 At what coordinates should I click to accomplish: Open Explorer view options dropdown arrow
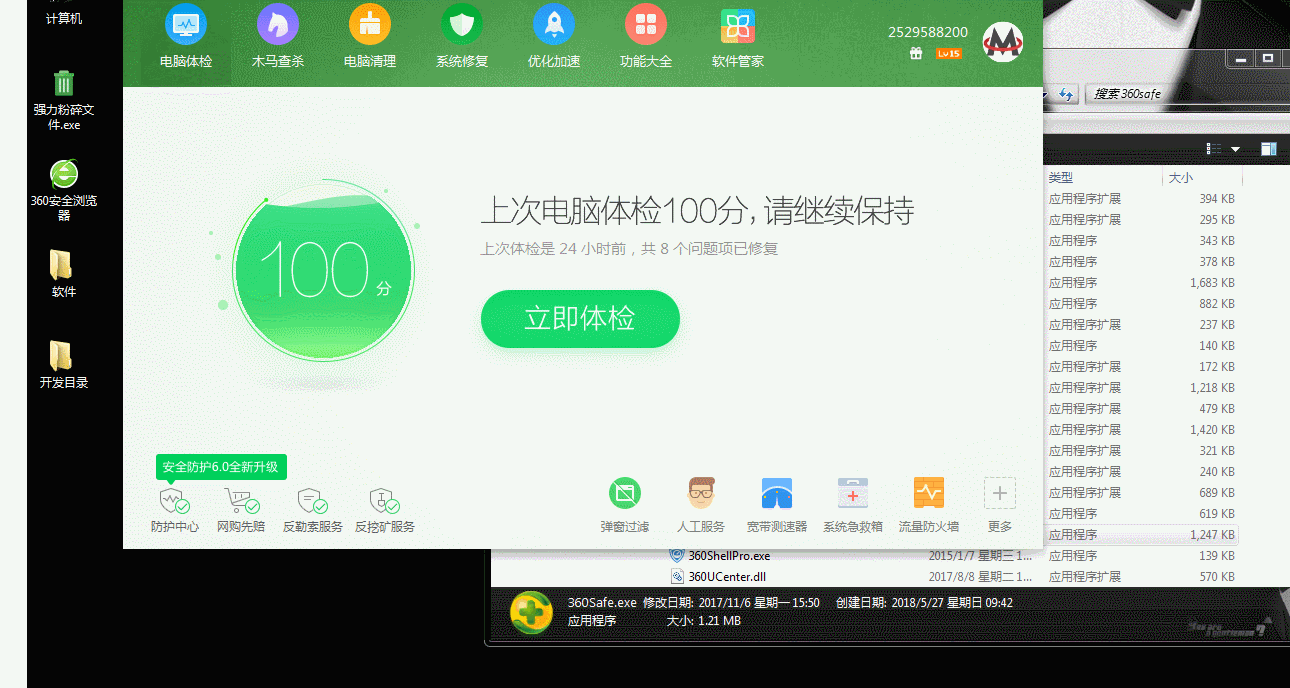tap(1235, 149)
